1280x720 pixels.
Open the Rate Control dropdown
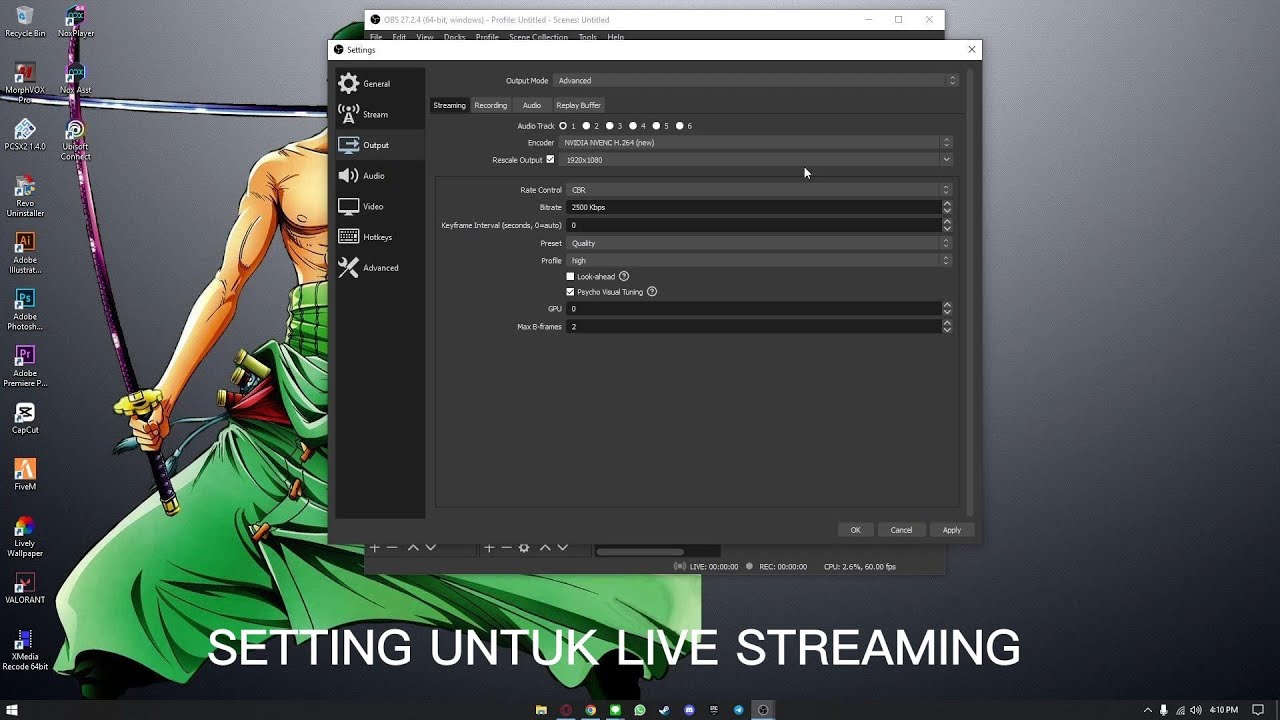(x=759, y=190)
